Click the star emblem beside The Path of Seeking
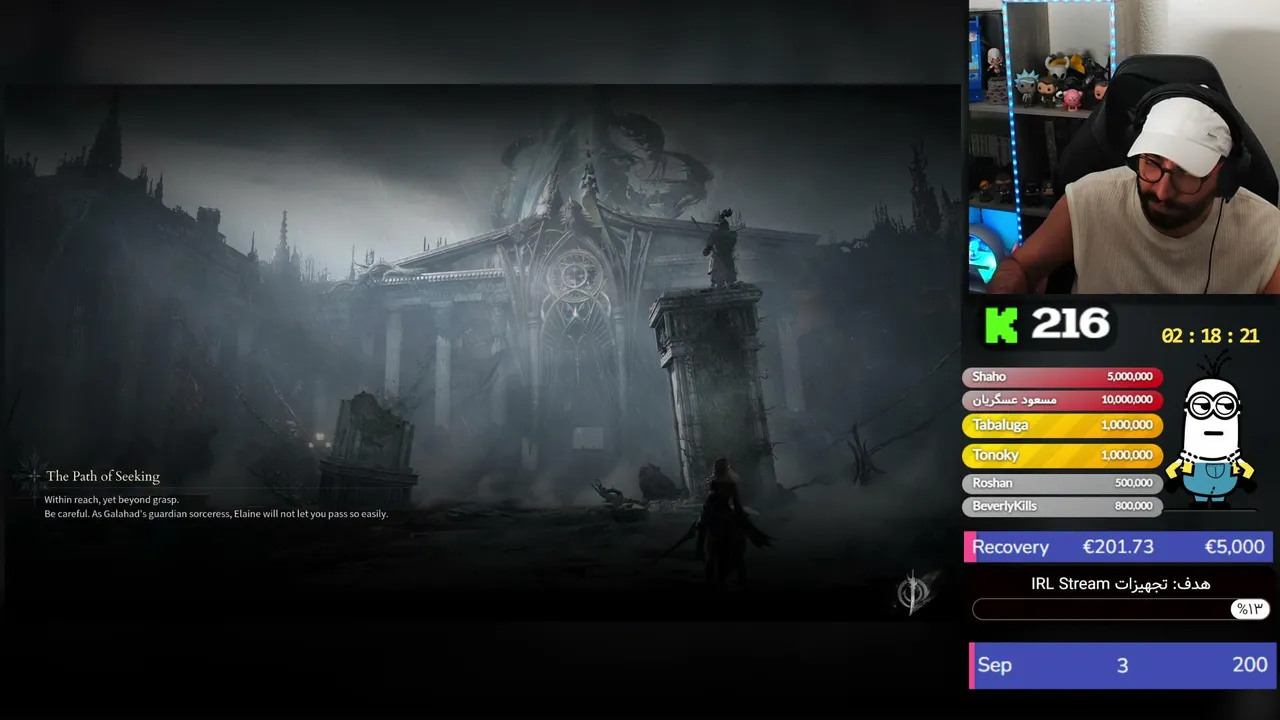 coord(32,476)
